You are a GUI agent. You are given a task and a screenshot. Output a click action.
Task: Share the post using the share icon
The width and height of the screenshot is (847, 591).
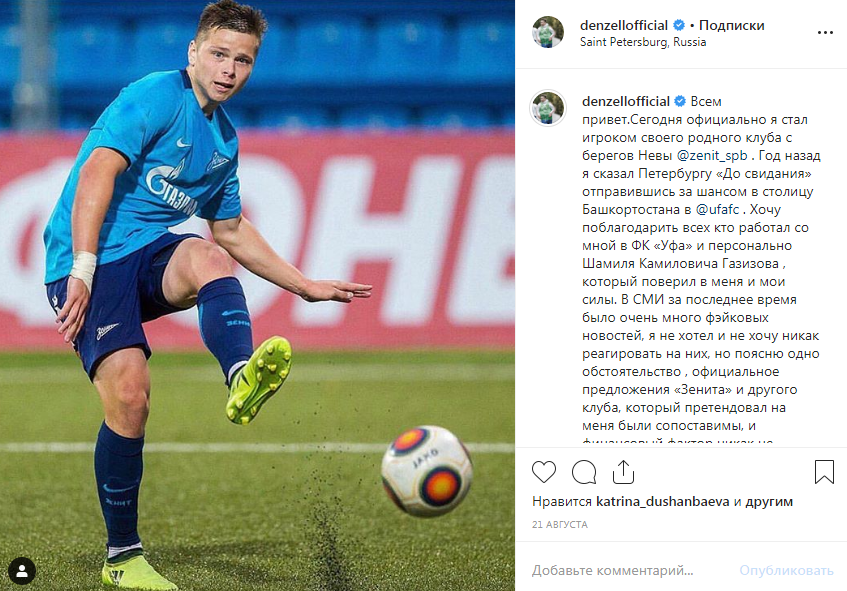click(623, 472)
